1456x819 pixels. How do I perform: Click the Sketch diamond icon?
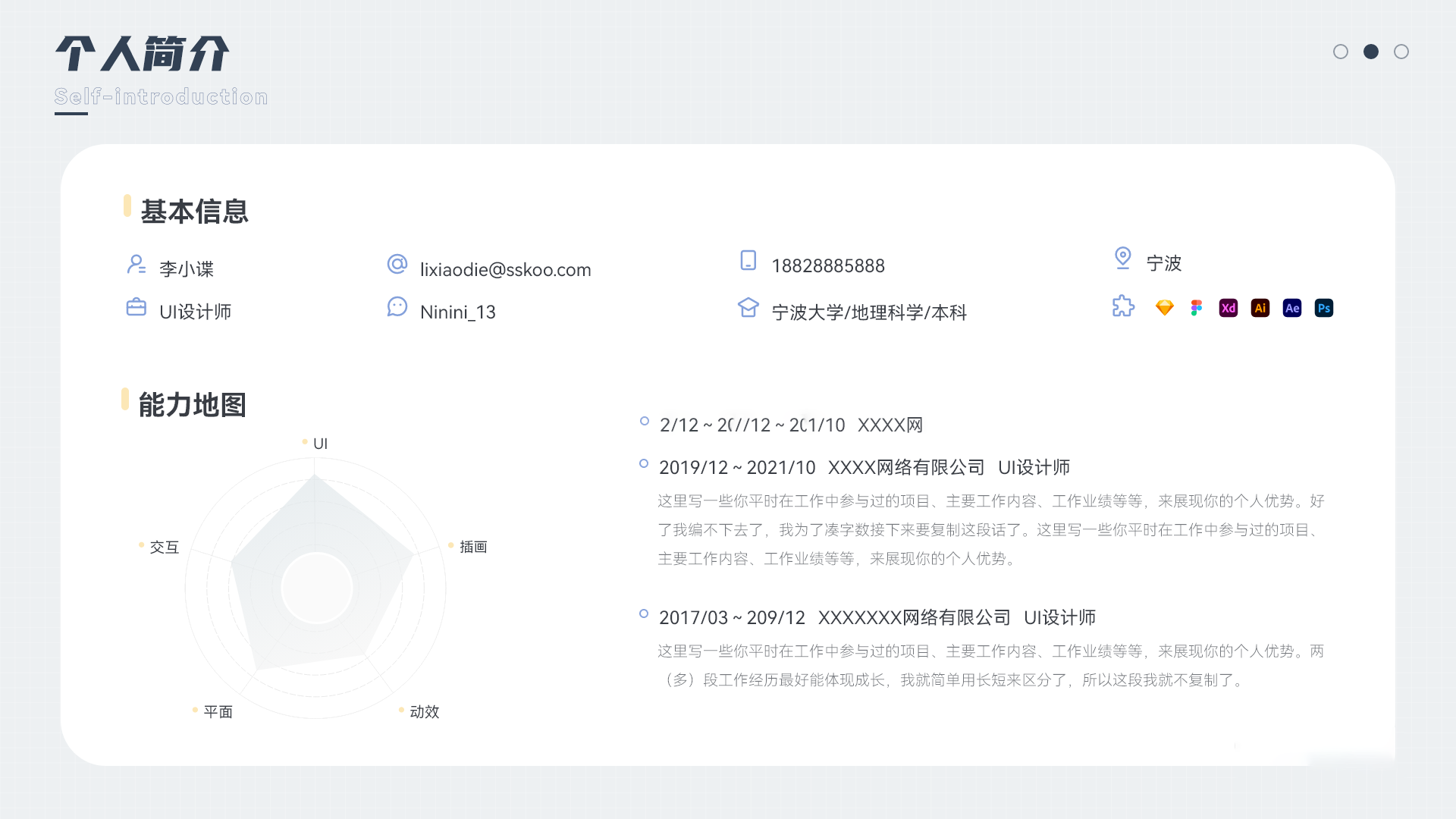click(x=1165, y=308)
